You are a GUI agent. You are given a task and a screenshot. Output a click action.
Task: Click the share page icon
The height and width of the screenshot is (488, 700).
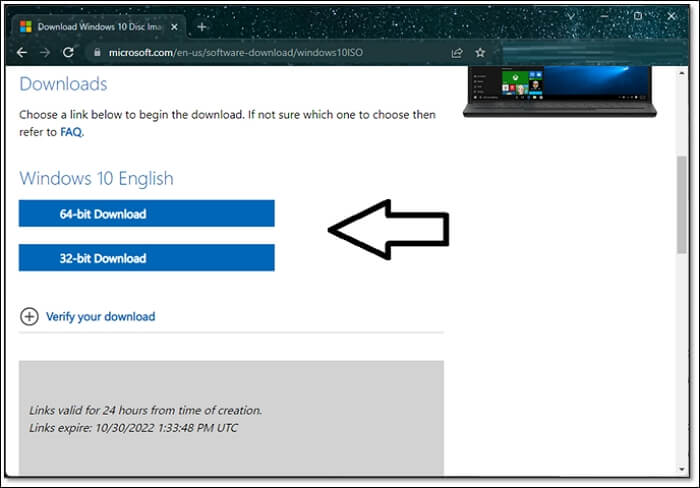click(x=457, y=53)
